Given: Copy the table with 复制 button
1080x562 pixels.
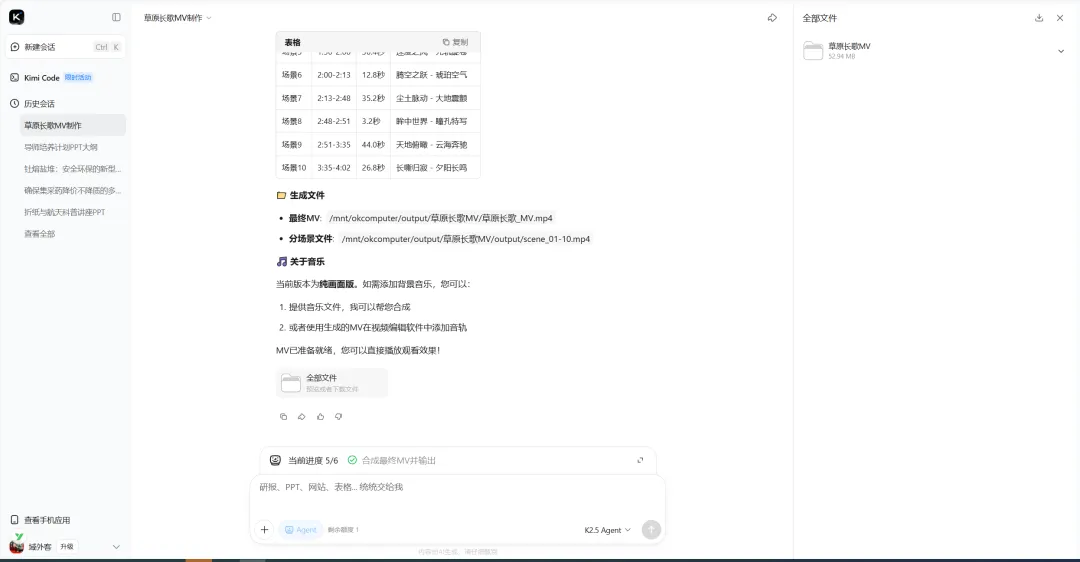Looking at the screenshot, I should pyautogui.click(x=455, y=42).
